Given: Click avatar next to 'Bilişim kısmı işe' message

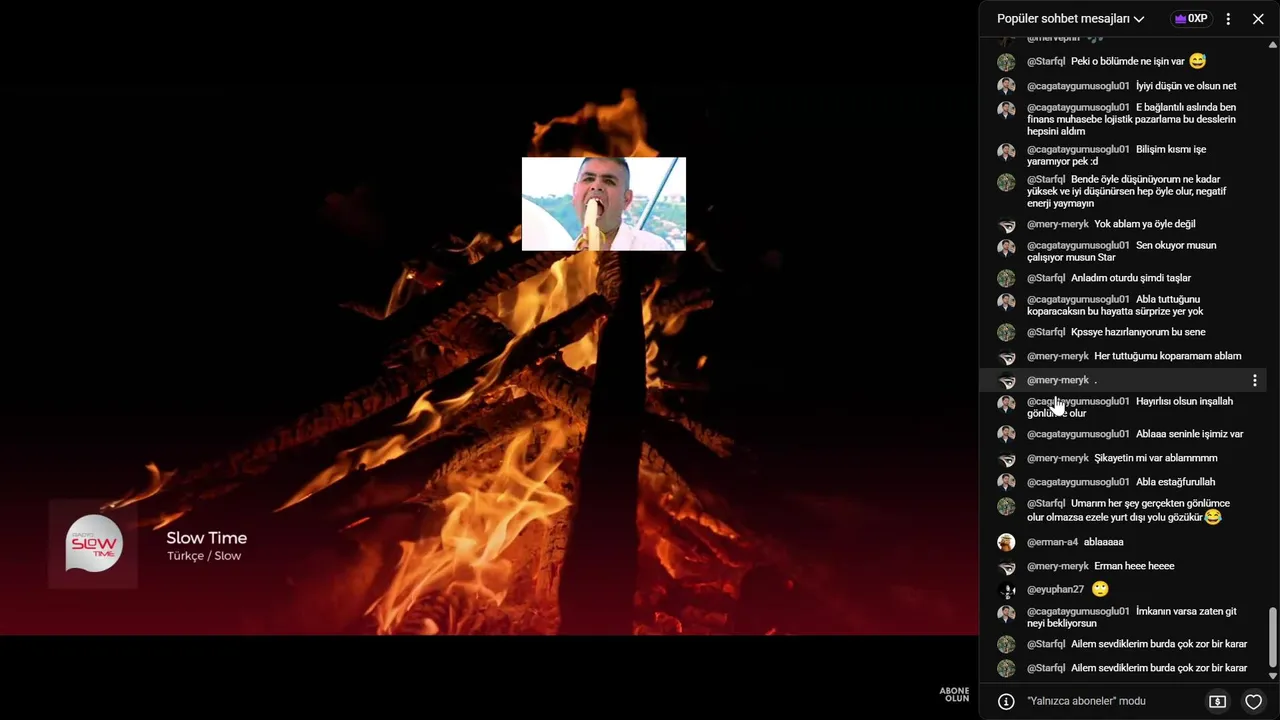Looking at the screenshot, I should pos(1006,152).
